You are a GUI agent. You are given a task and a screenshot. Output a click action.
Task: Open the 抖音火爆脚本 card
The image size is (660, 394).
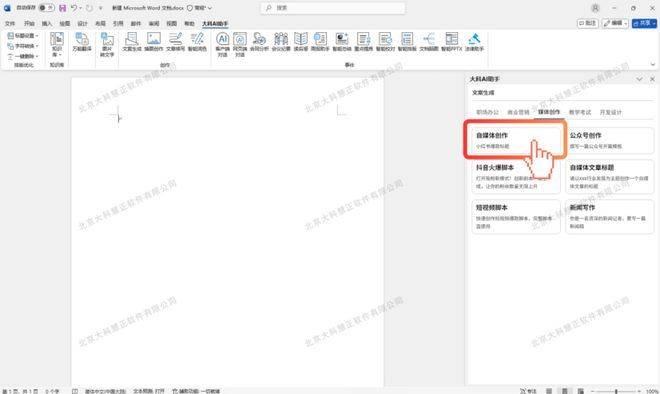[515, 176]
